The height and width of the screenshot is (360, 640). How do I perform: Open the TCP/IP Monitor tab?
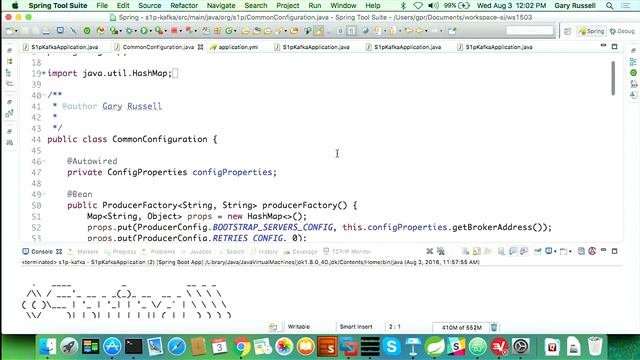pyautogui.click(x=347, y=251)
